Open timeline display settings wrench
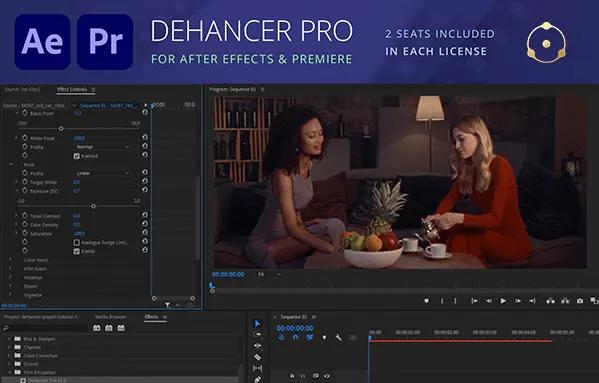Screen dimensions: 599x383 tap(338, 338)
